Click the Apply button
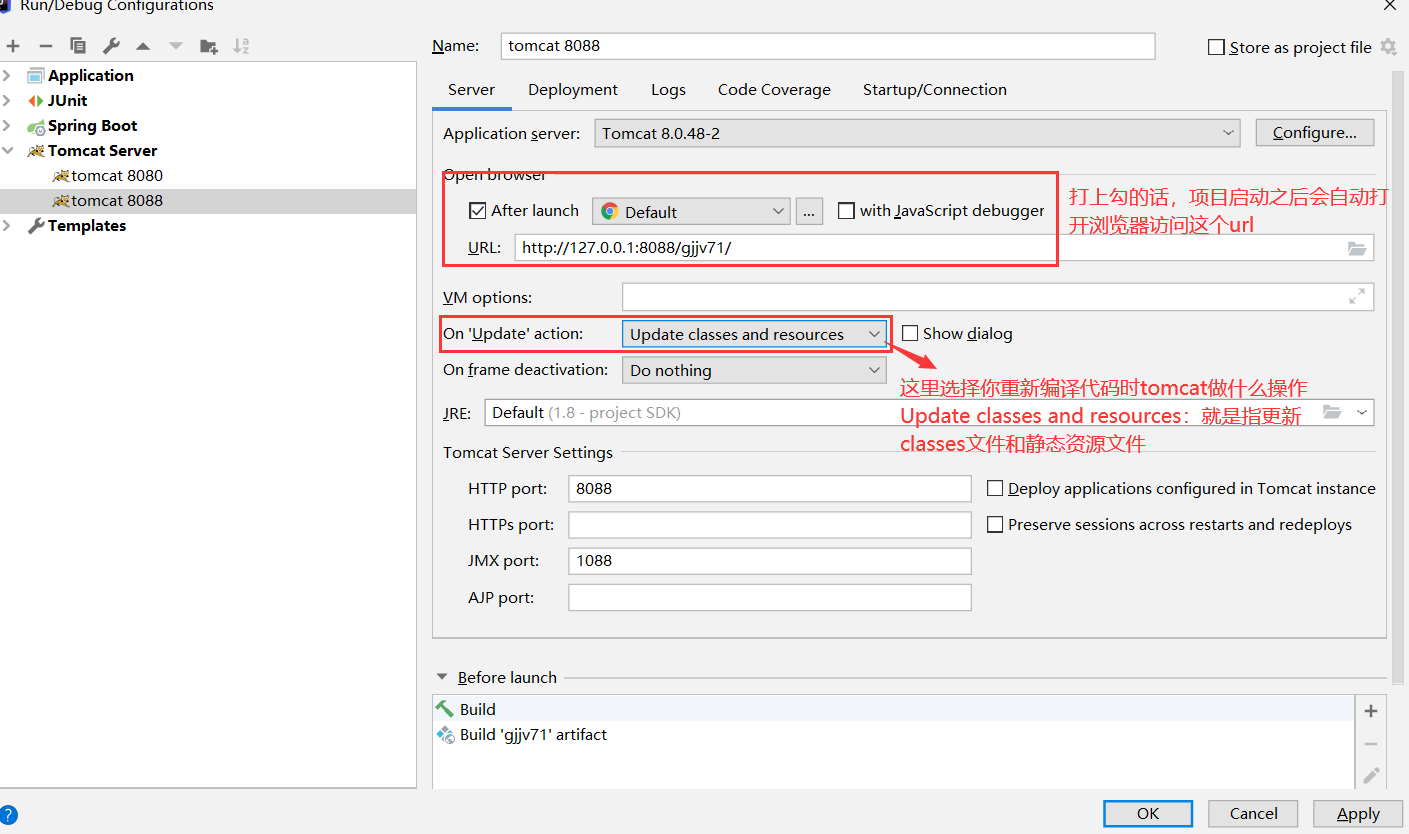This screenshot has width=1409, height=834. (x=1358, y=813)
